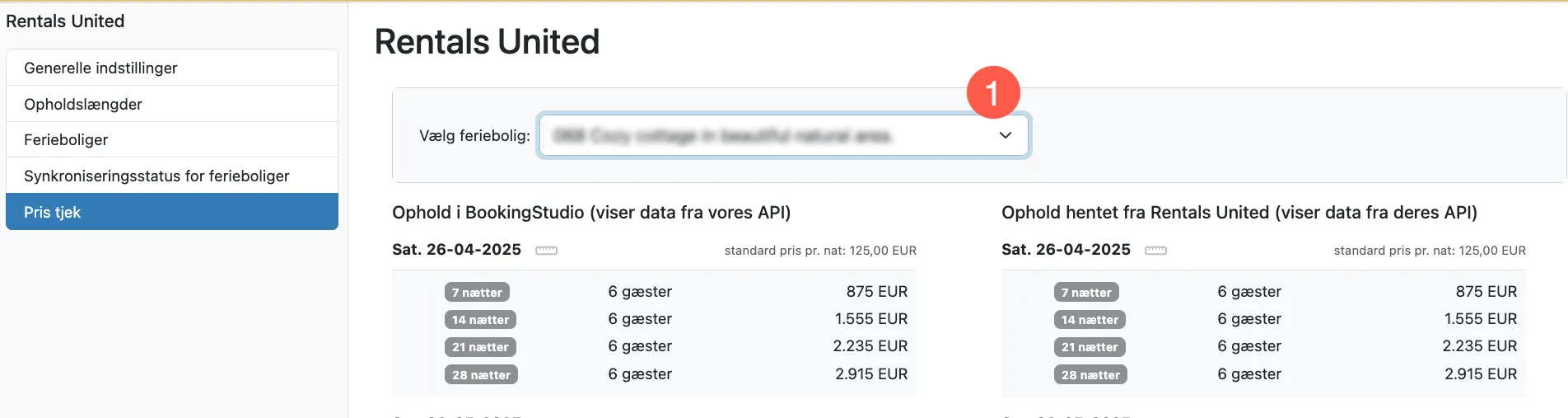Click the Rentals United sidebar header
This screenshot has width=1568, height=418.
65,21
